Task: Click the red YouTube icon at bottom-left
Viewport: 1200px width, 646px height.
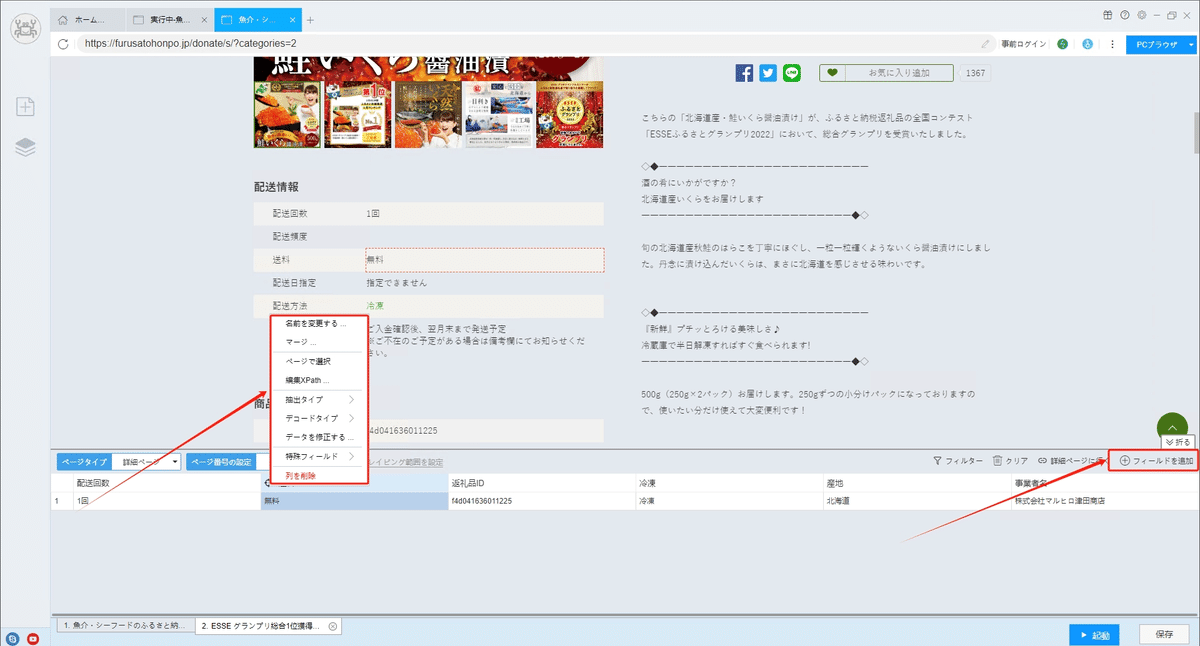Action: point(33,638)
